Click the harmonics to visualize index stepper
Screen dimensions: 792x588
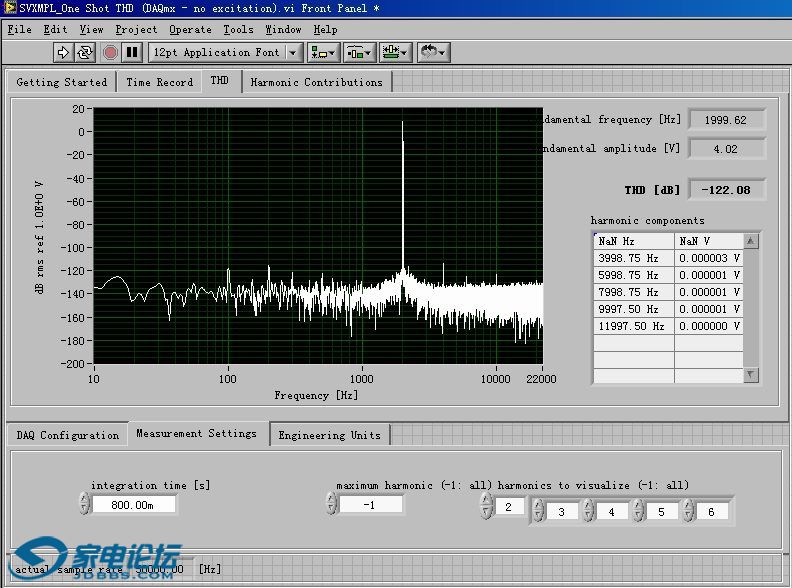click(x=486, y=506)
